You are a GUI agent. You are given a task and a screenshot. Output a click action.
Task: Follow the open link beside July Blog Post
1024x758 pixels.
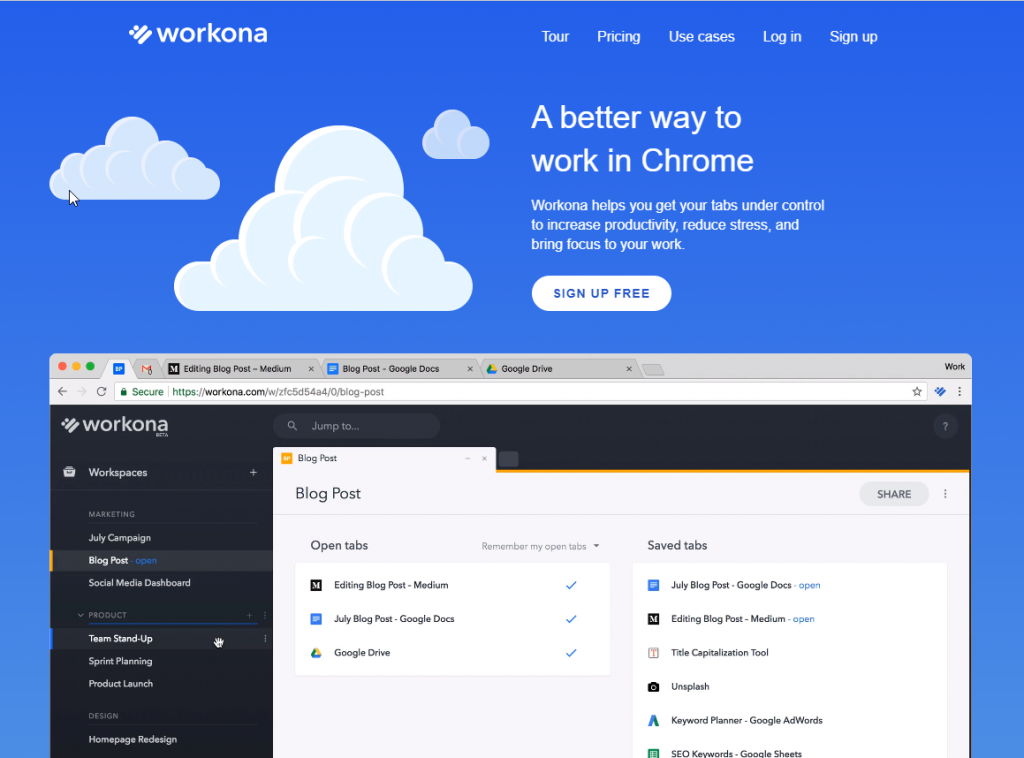809,585
